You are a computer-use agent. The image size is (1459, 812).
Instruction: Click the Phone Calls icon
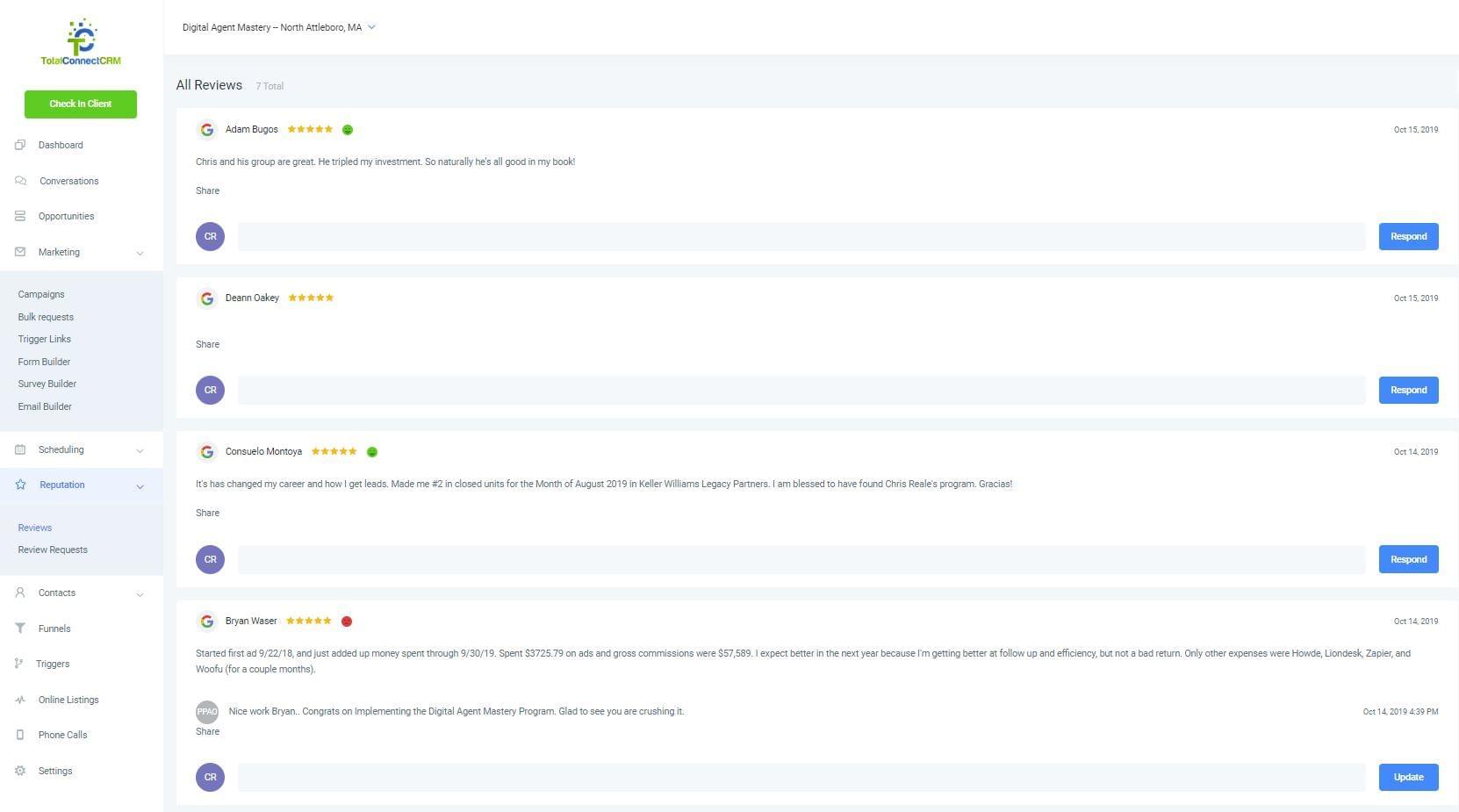click(x=20, y=735)
